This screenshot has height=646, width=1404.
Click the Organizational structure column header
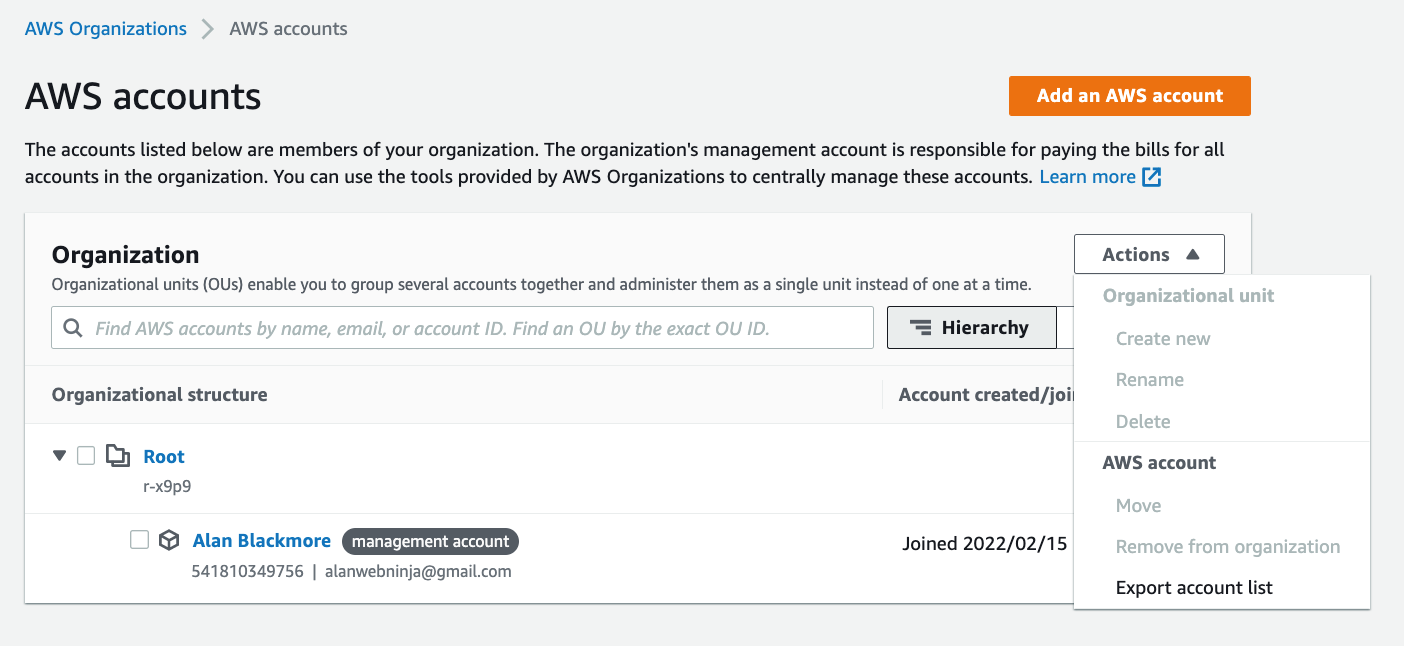tap(160, 395)
